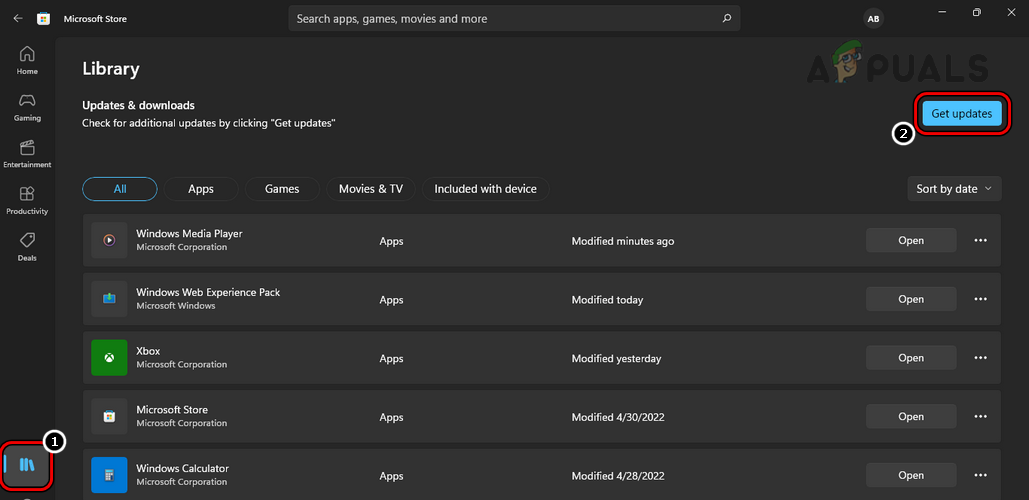Expand the Sort by date dropdown

[954, 189]
